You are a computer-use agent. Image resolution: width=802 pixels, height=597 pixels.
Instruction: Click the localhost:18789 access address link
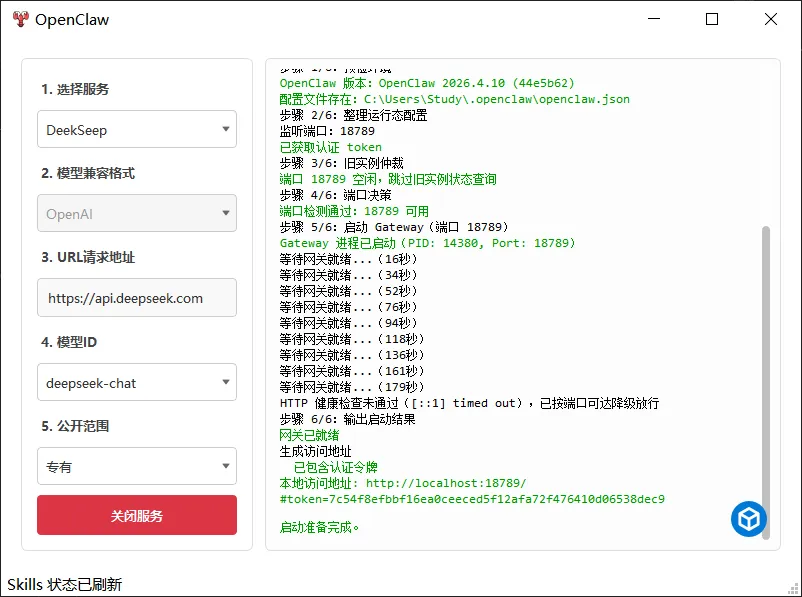point(446,483)
